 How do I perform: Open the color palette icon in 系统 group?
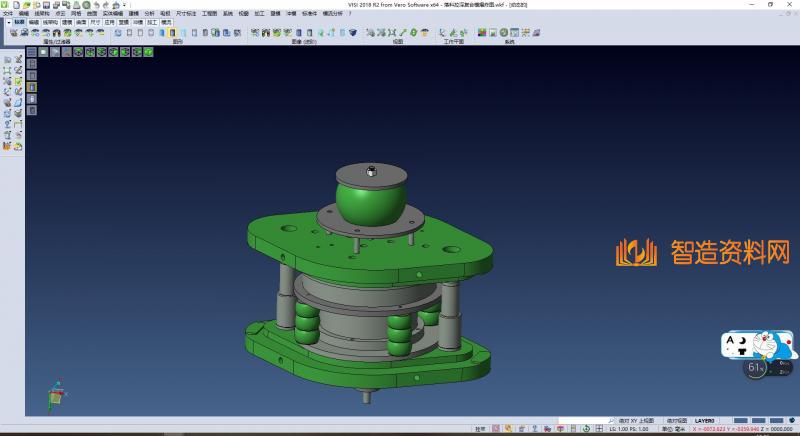pyautogui.click(x=481, y=33)
